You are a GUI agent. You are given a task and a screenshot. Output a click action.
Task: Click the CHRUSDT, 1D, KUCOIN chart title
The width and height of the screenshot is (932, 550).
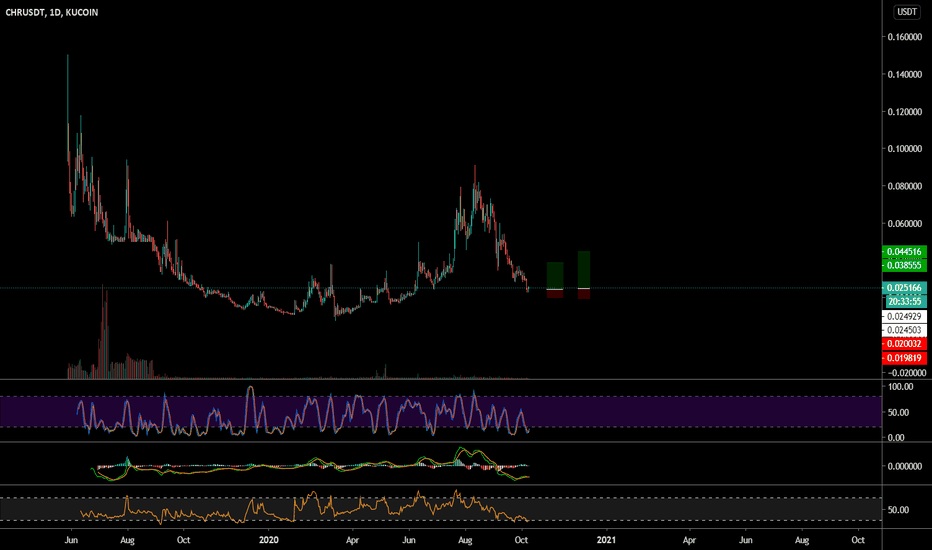(52, 12)
